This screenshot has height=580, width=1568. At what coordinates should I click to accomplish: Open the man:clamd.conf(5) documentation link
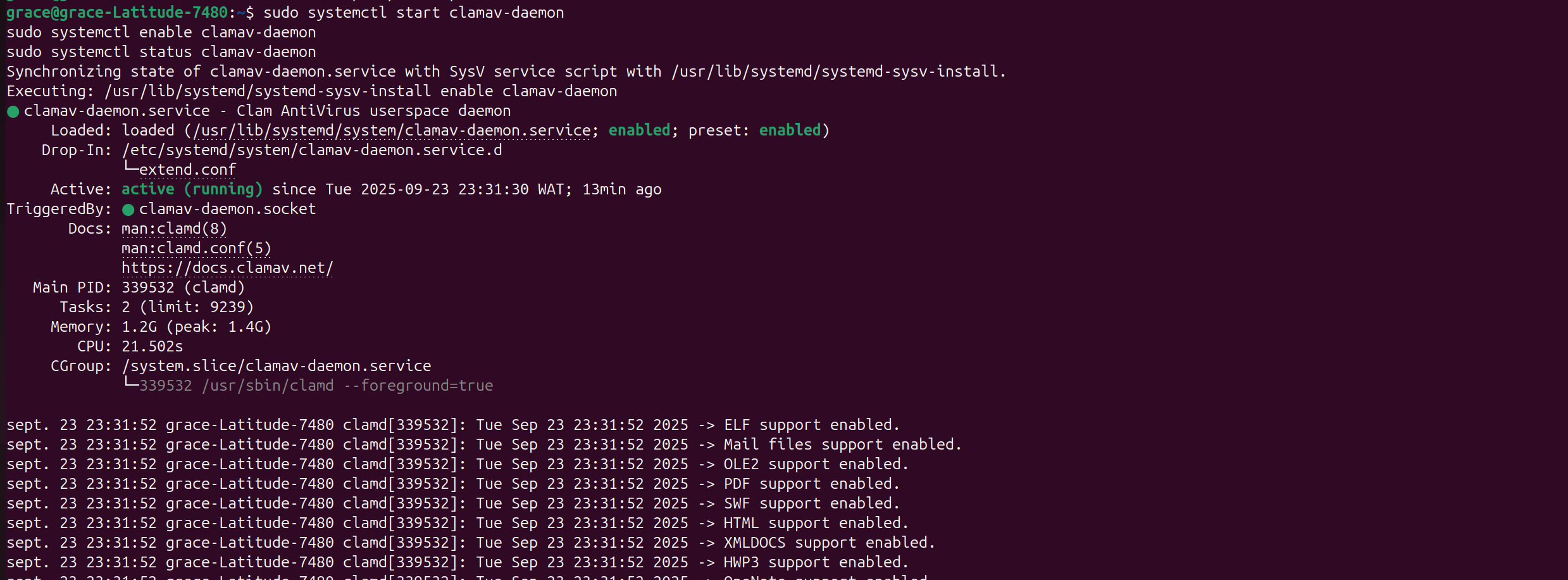pos(196,248)
